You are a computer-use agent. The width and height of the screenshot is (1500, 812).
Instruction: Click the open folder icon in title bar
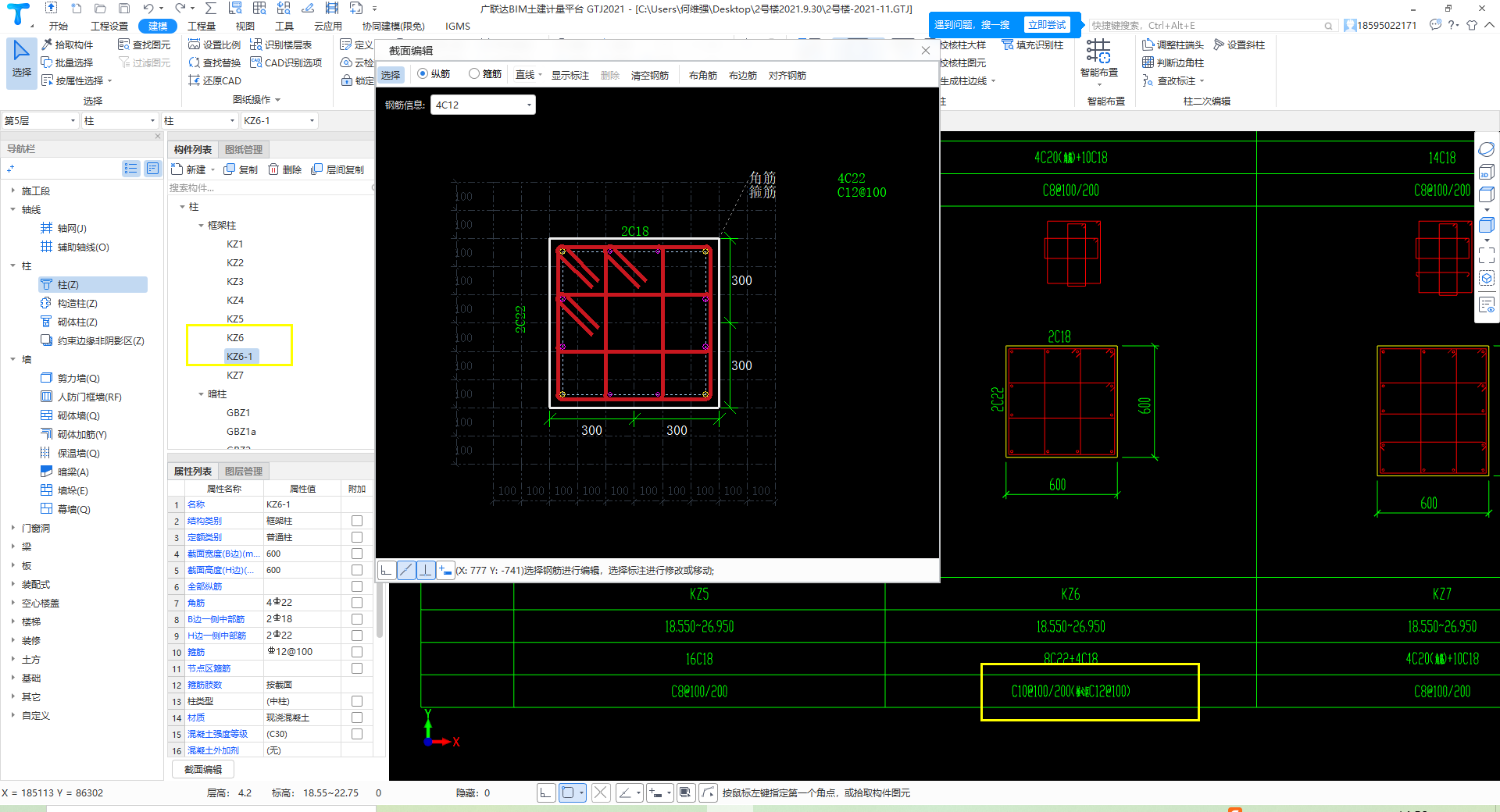pos(100,8)
